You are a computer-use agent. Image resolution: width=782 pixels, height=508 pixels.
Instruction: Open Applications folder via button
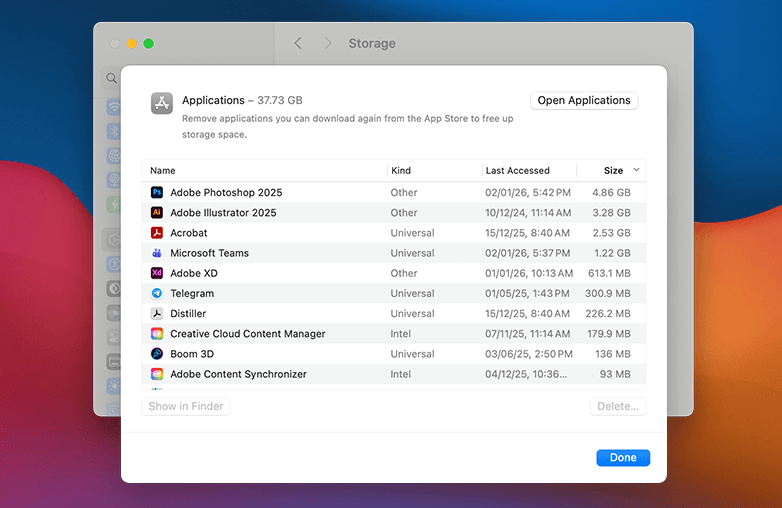point(584,100)
